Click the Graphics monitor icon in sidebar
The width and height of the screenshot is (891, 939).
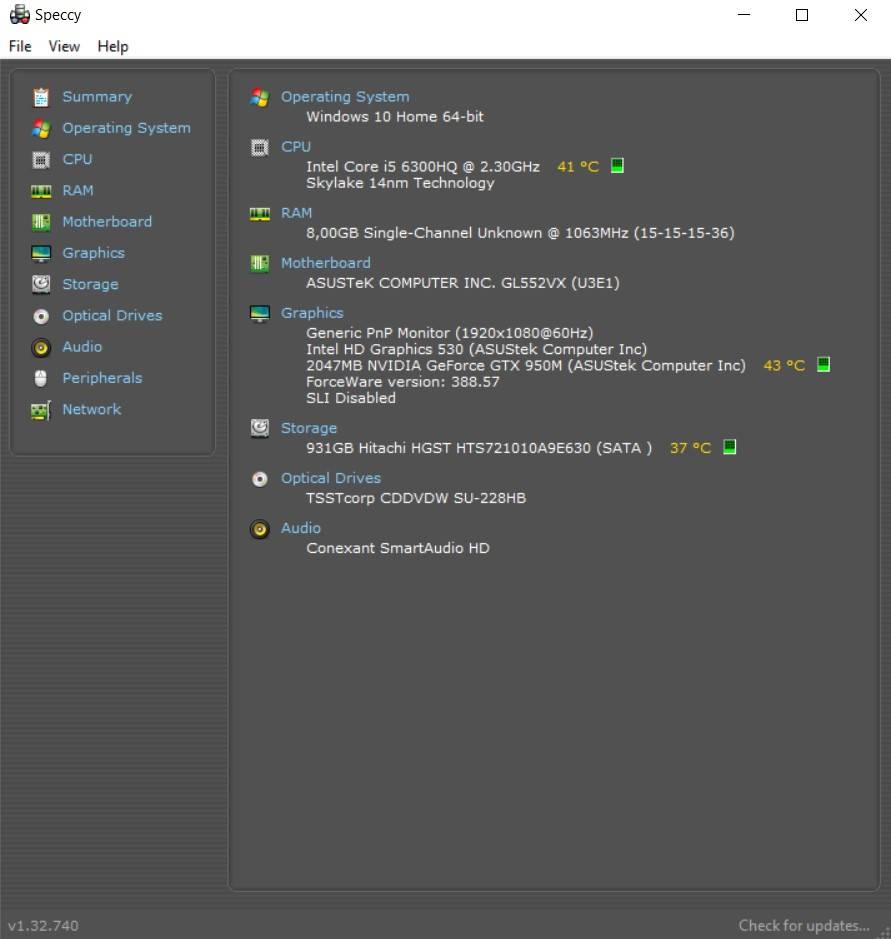(x=41, y=253)
